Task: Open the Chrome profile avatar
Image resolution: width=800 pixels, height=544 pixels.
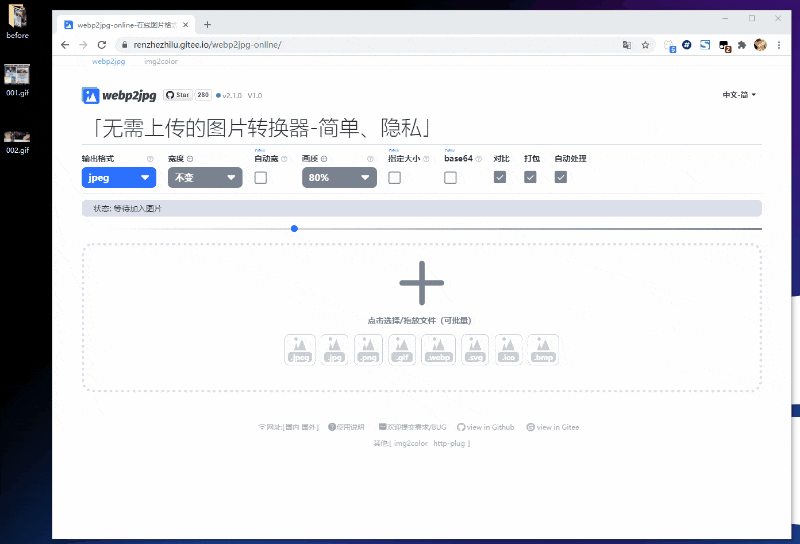Action: point(760,45)
